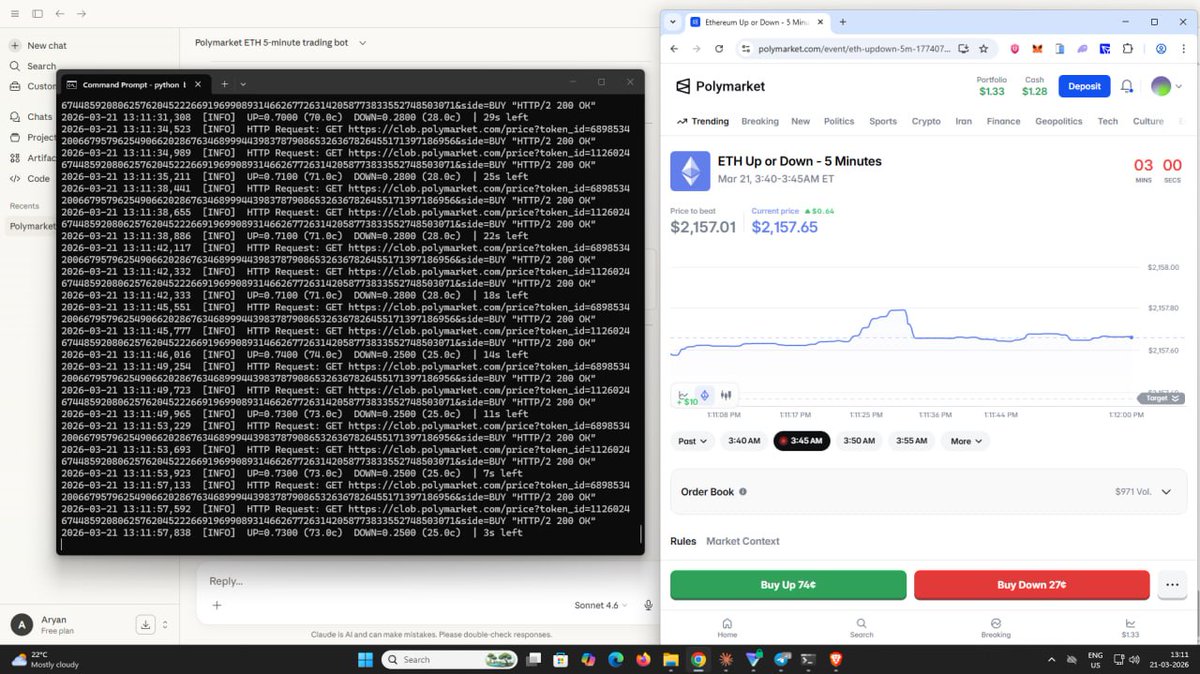
Task: Open three-dot more options beside Buy Down
Action: [x=1172, y=585]
